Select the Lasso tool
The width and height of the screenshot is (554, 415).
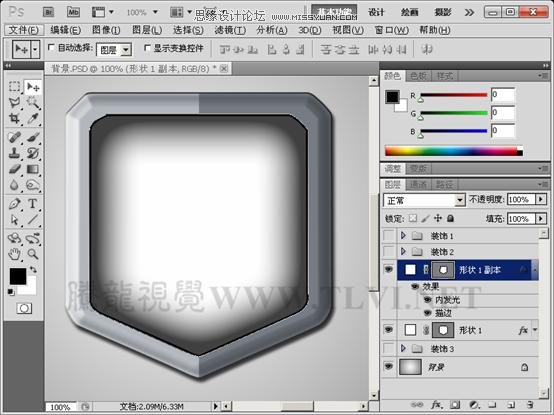pyautogui.click(x=14, y=102)
